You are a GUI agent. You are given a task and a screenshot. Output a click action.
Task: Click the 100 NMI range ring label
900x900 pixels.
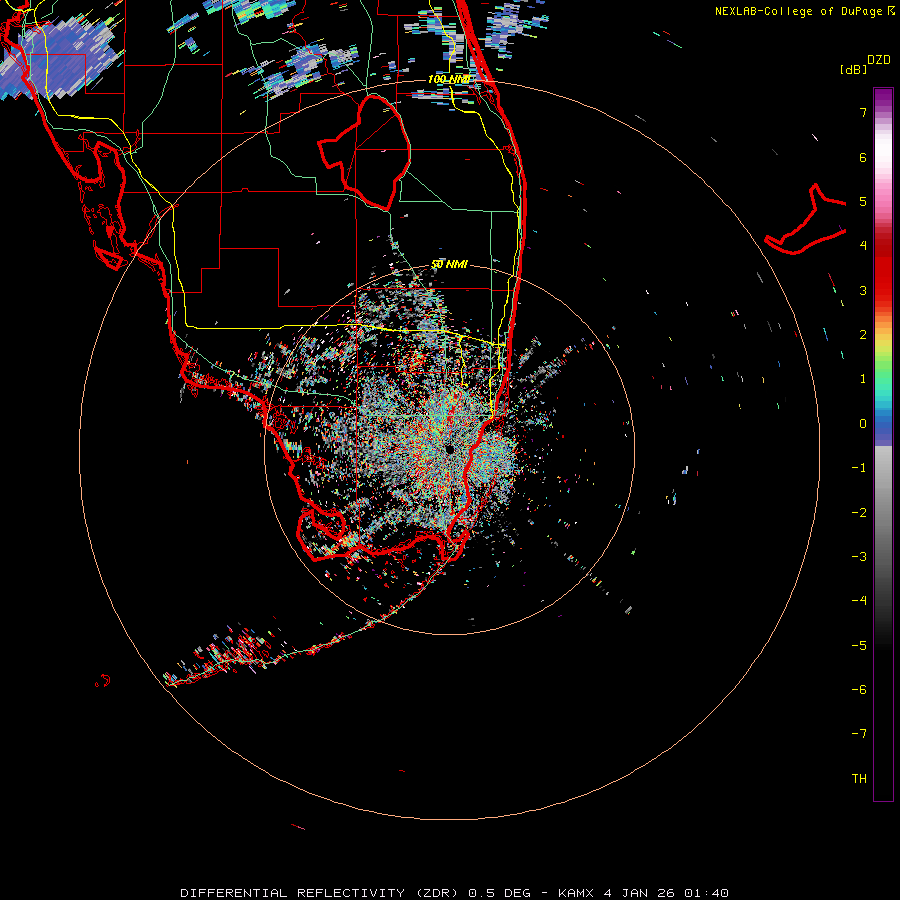point(449,79)
